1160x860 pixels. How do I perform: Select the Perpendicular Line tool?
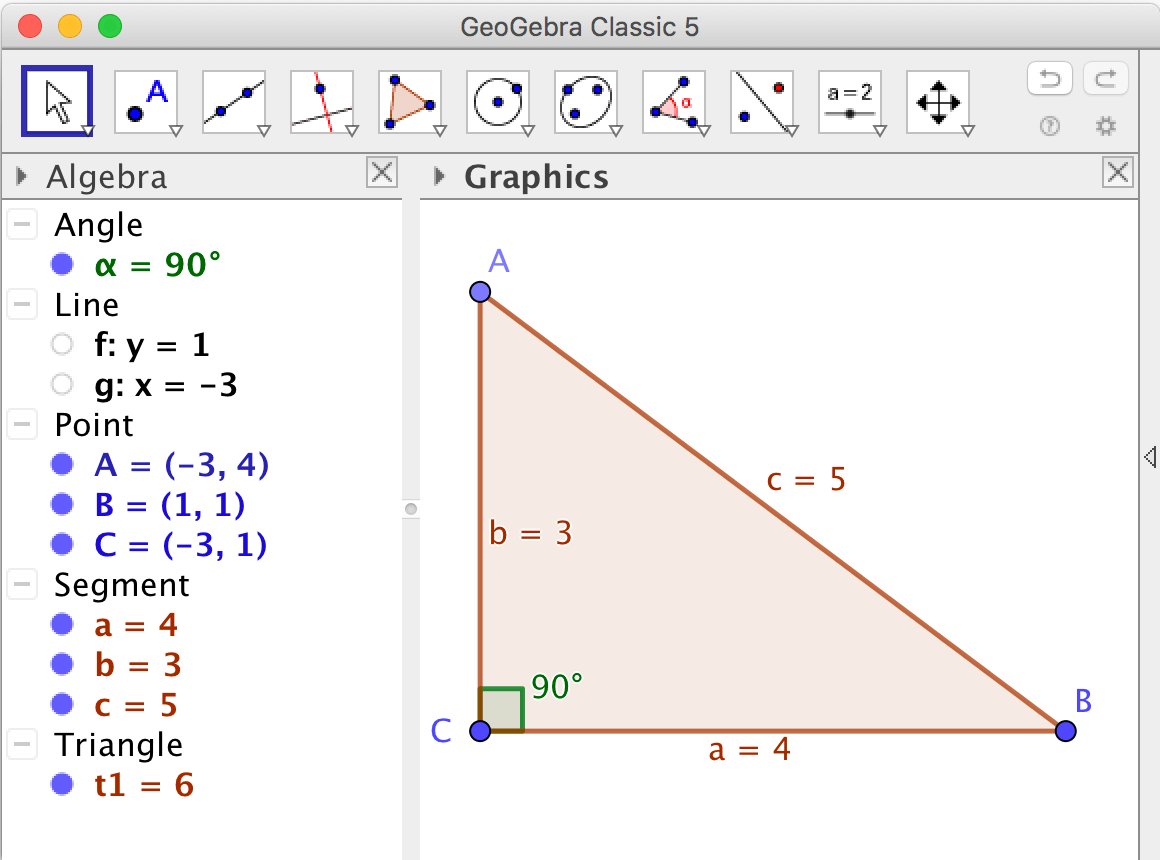click(323, 102)
